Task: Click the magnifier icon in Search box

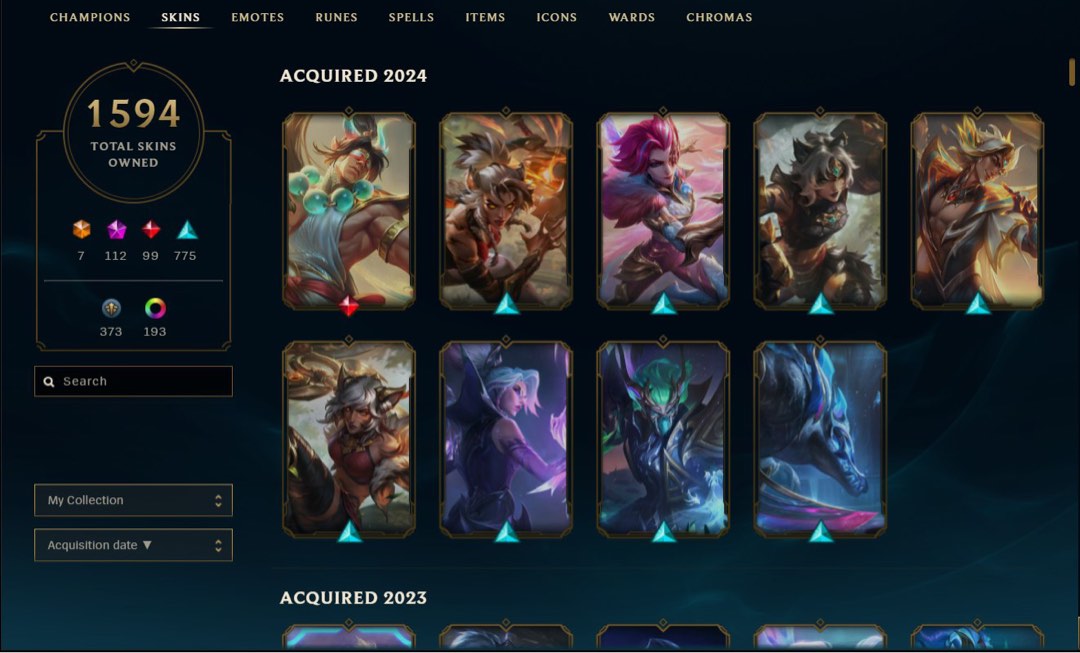Action: 49,382
